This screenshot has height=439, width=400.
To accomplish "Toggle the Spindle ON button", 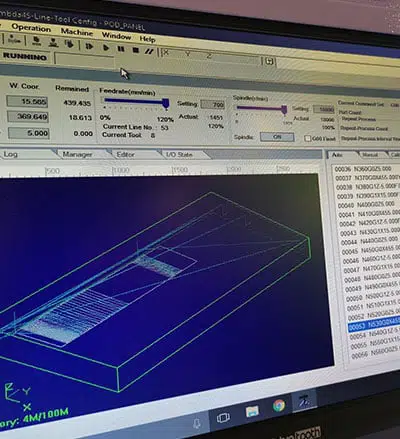I will pyautogui.click(x=277, y=137).
